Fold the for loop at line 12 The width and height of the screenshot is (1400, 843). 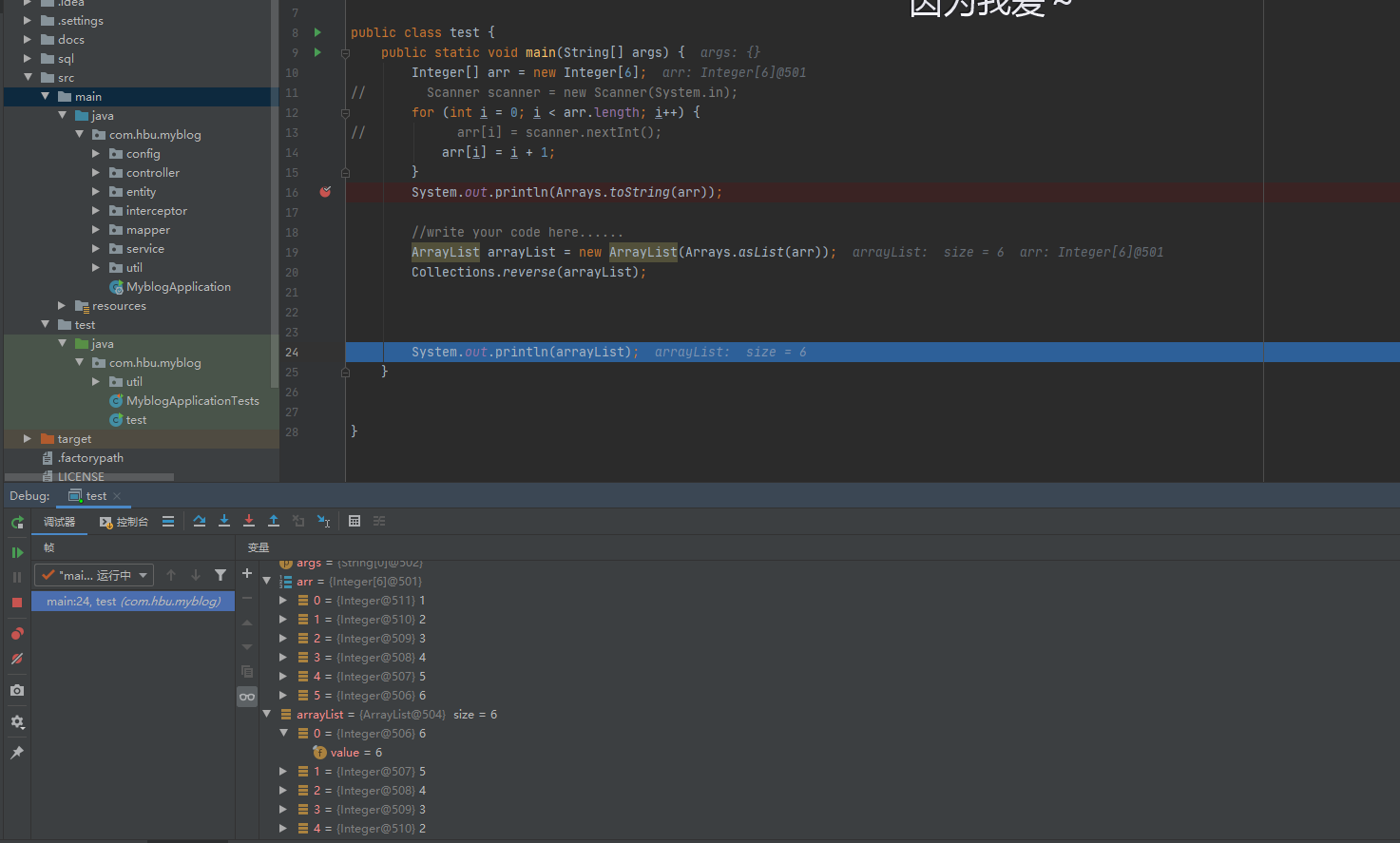(x=345, y=113)
